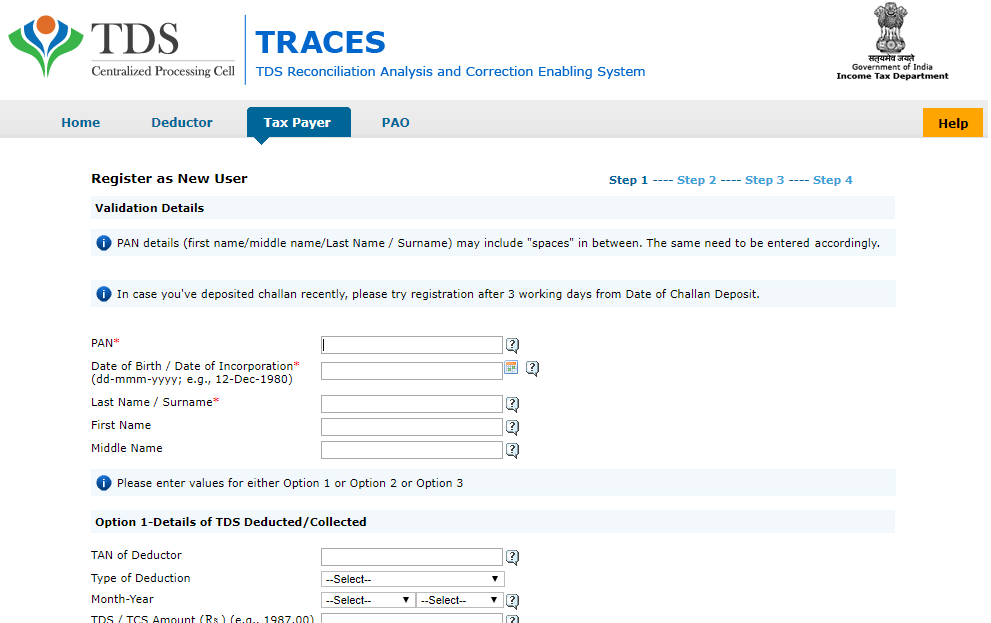The image size is (991, 623).
Task: Click 'Option 1-Details of TDS Deducted/Collected' header
Action: pos(231,522)
